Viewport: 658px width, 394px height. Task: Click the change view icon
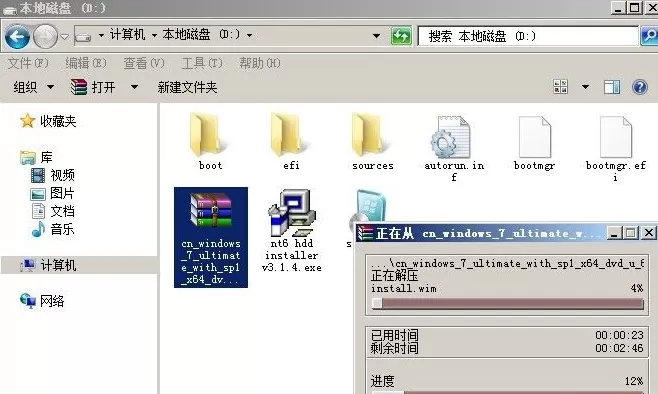click(x=561, y=87)
